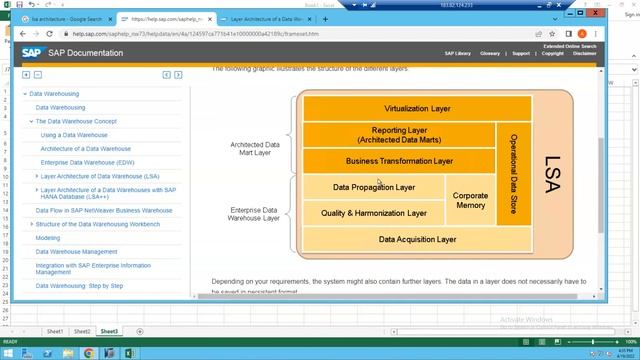This screenshot has height=360, width=640.
Task: Click the Virtualization Layer box in the diagram
Action: (x=417, y=109)
